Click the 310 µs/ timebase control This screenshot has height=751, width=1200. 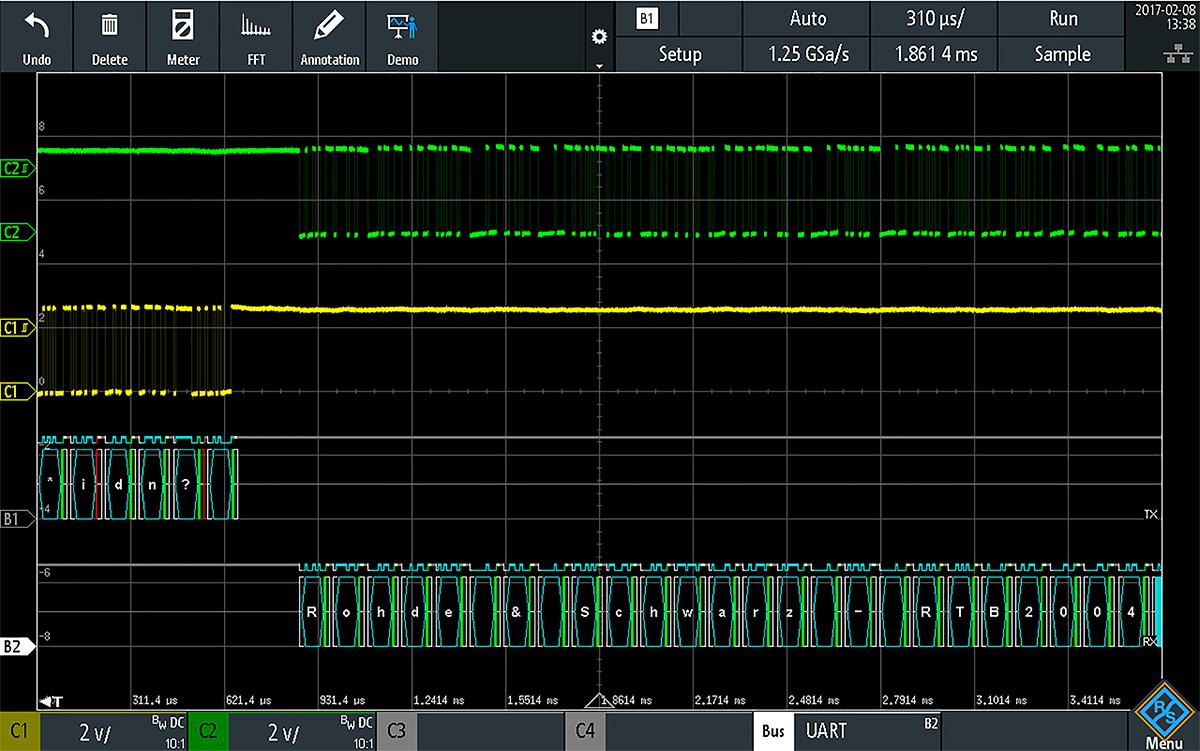[933, 18]
